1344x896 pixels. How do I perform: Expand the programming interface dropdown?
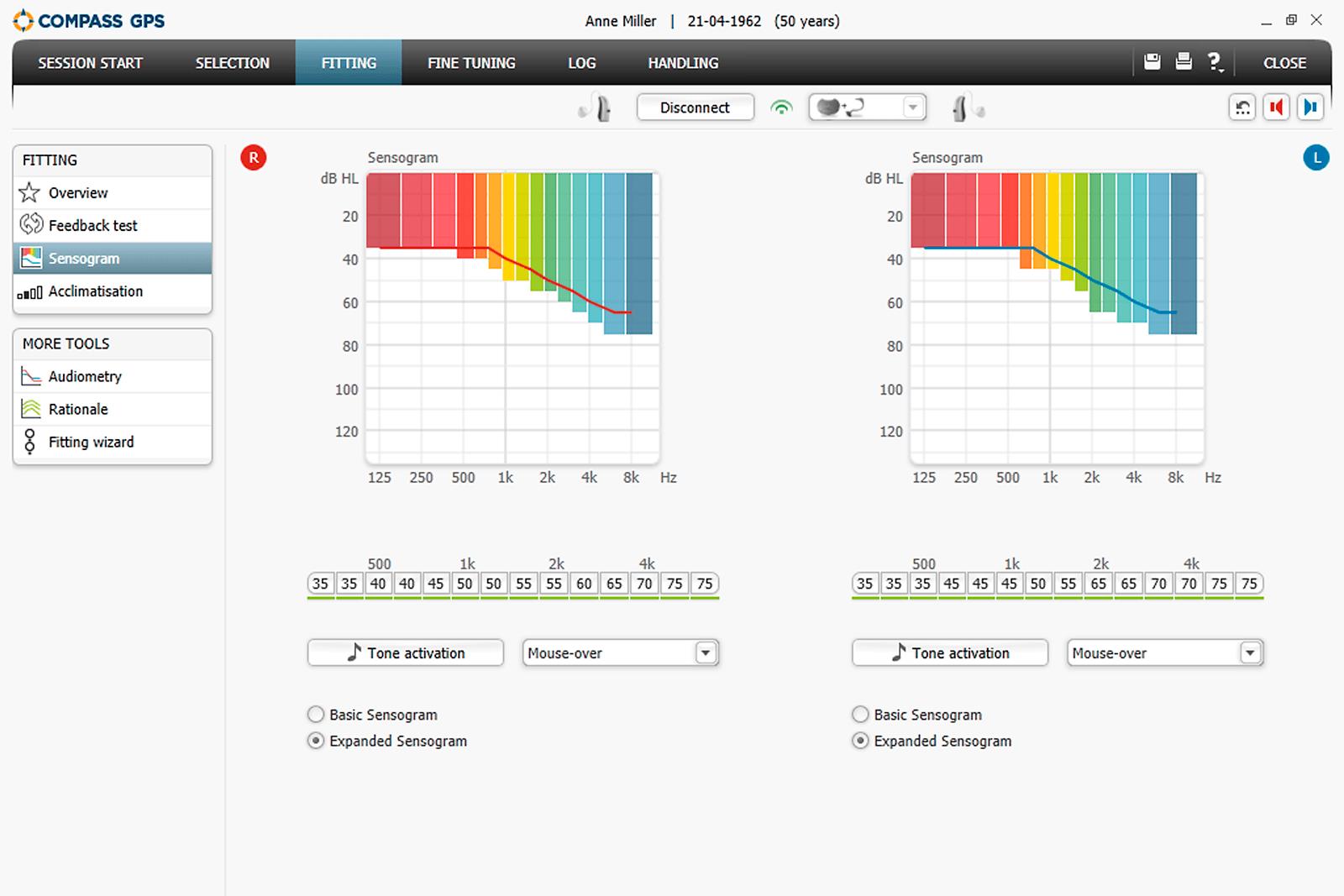click(x=912, y=107)
